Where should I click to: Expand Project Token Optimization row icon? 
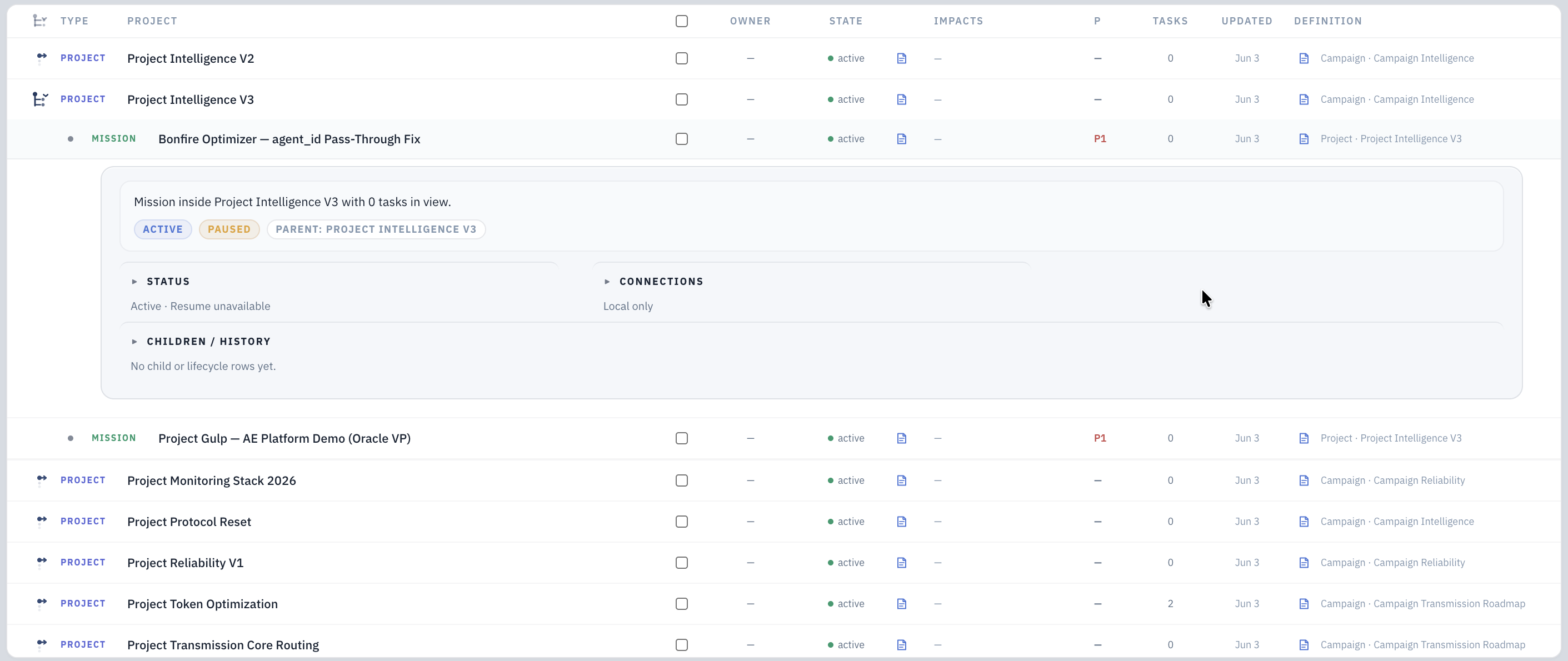click(41, 604)
